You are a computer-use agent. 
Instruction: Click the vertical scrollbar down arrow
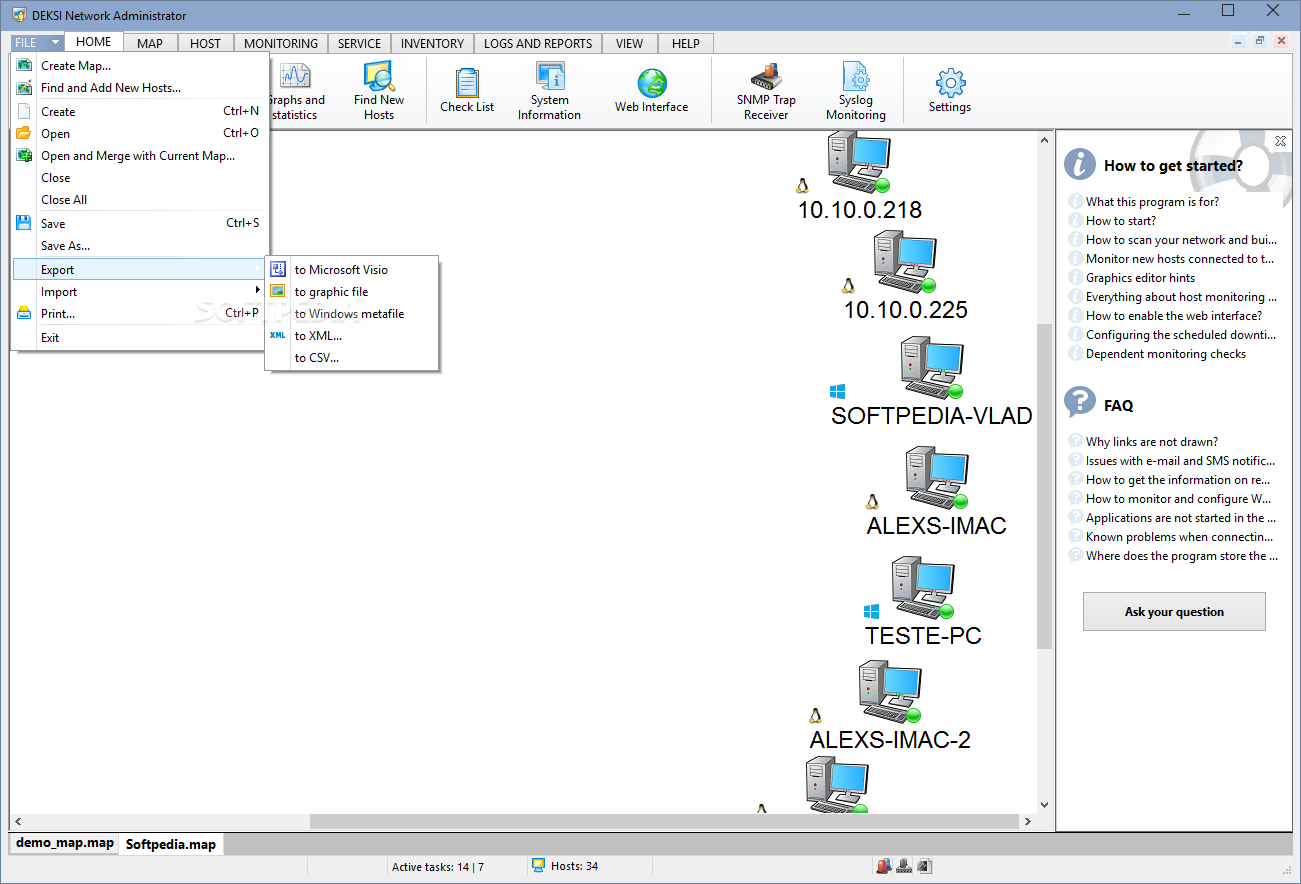1044,804
